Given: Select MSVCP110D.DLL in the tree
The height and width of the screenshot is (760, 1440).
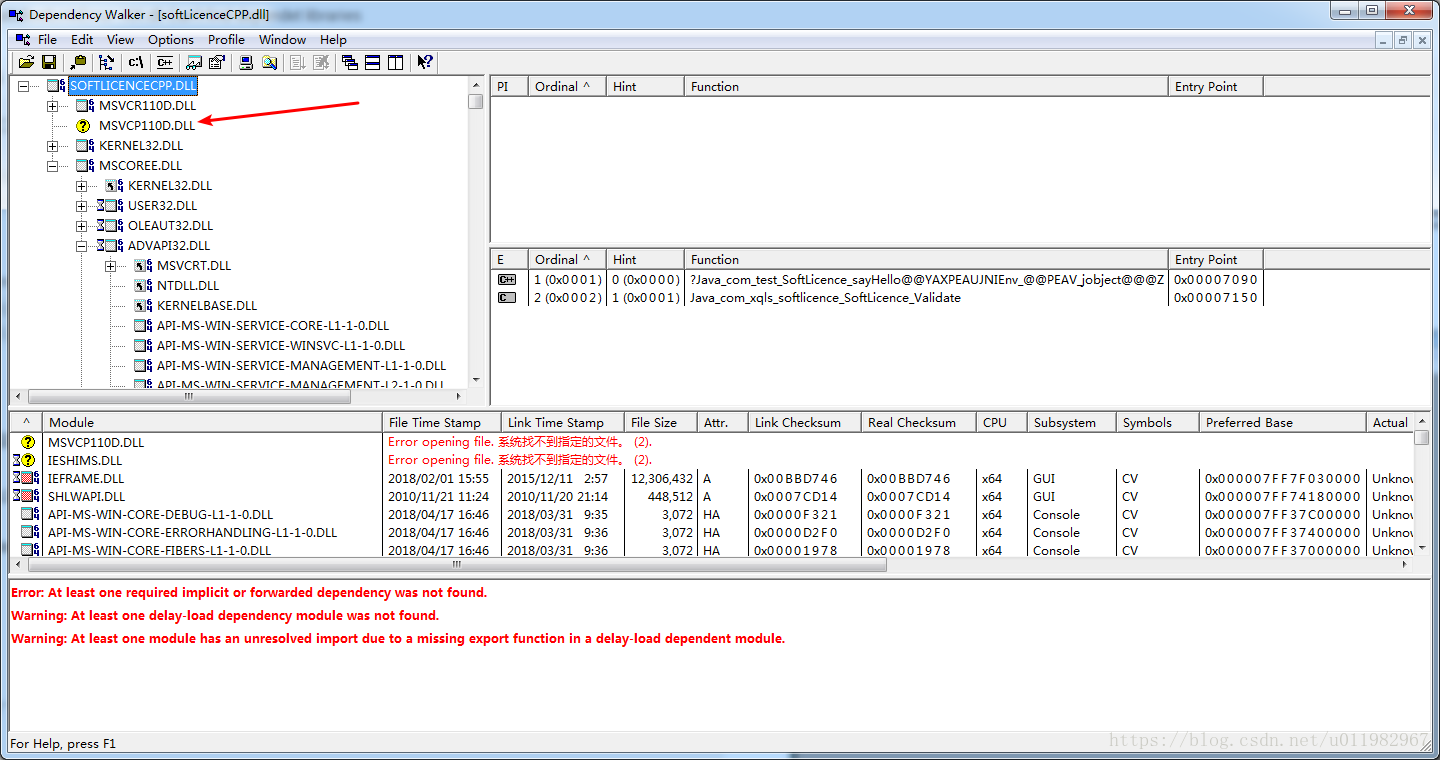Looking at the screenshot, I should point(147,126).
